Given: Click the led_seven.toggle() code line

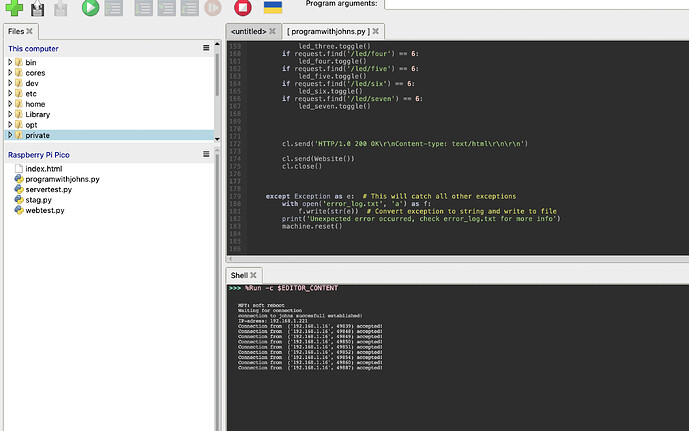Looking at the screenshot, I should tap(334, 106).
